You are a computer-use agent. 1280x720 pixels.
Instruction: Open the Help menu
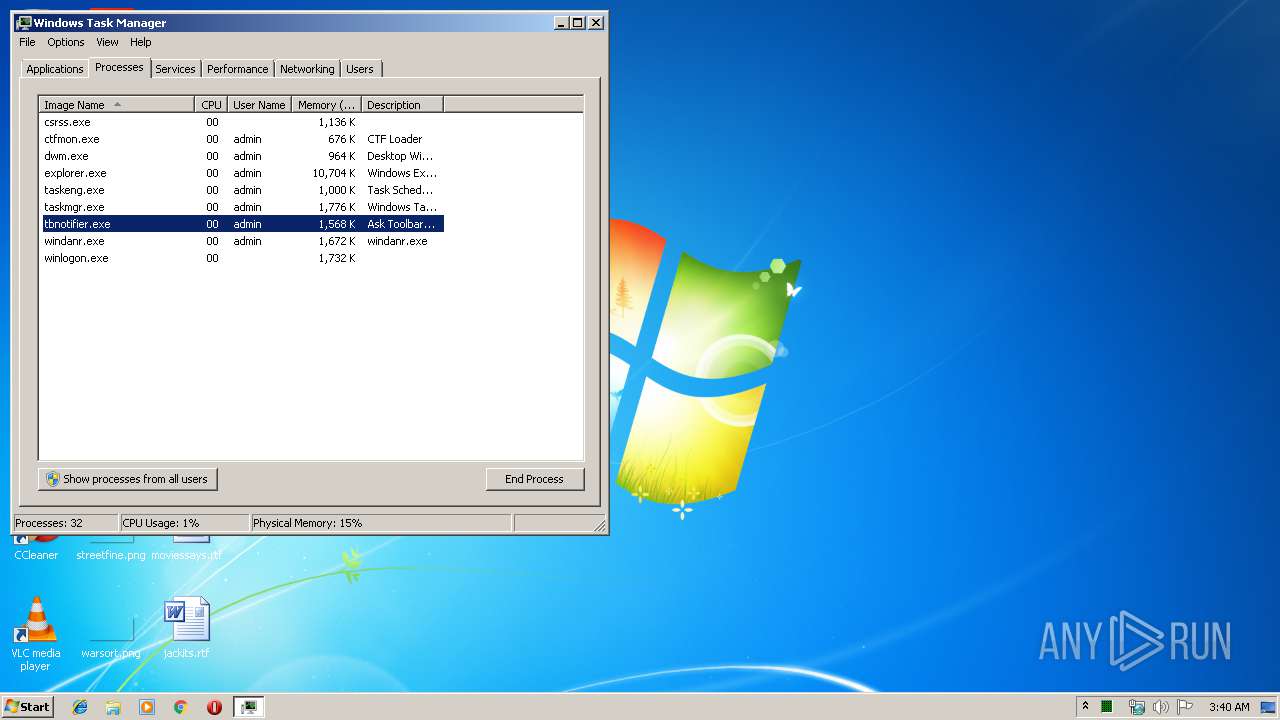(141, 42)
